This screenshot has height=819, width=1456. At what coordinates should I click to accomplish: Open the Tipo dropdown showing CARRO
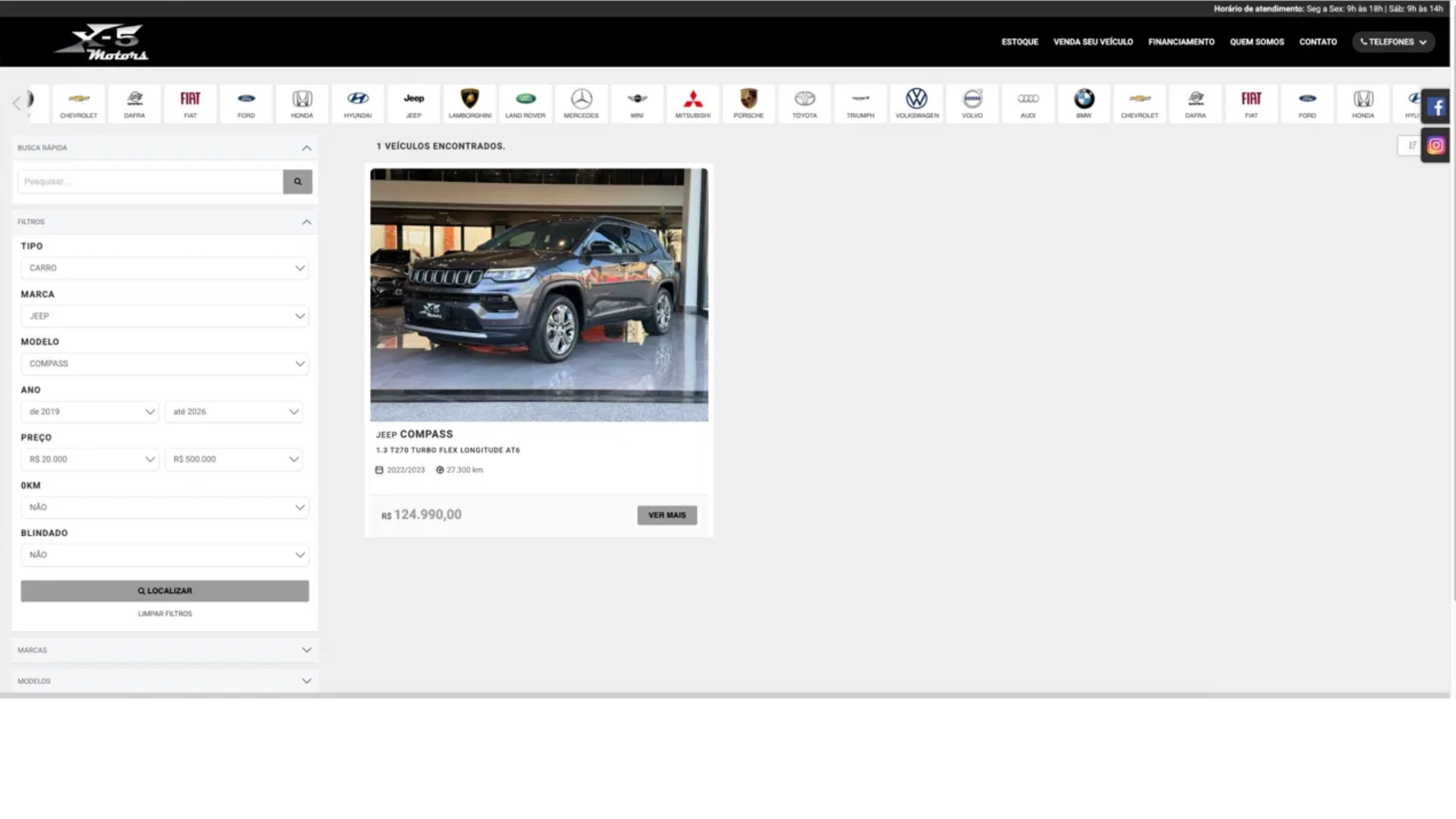165,268
